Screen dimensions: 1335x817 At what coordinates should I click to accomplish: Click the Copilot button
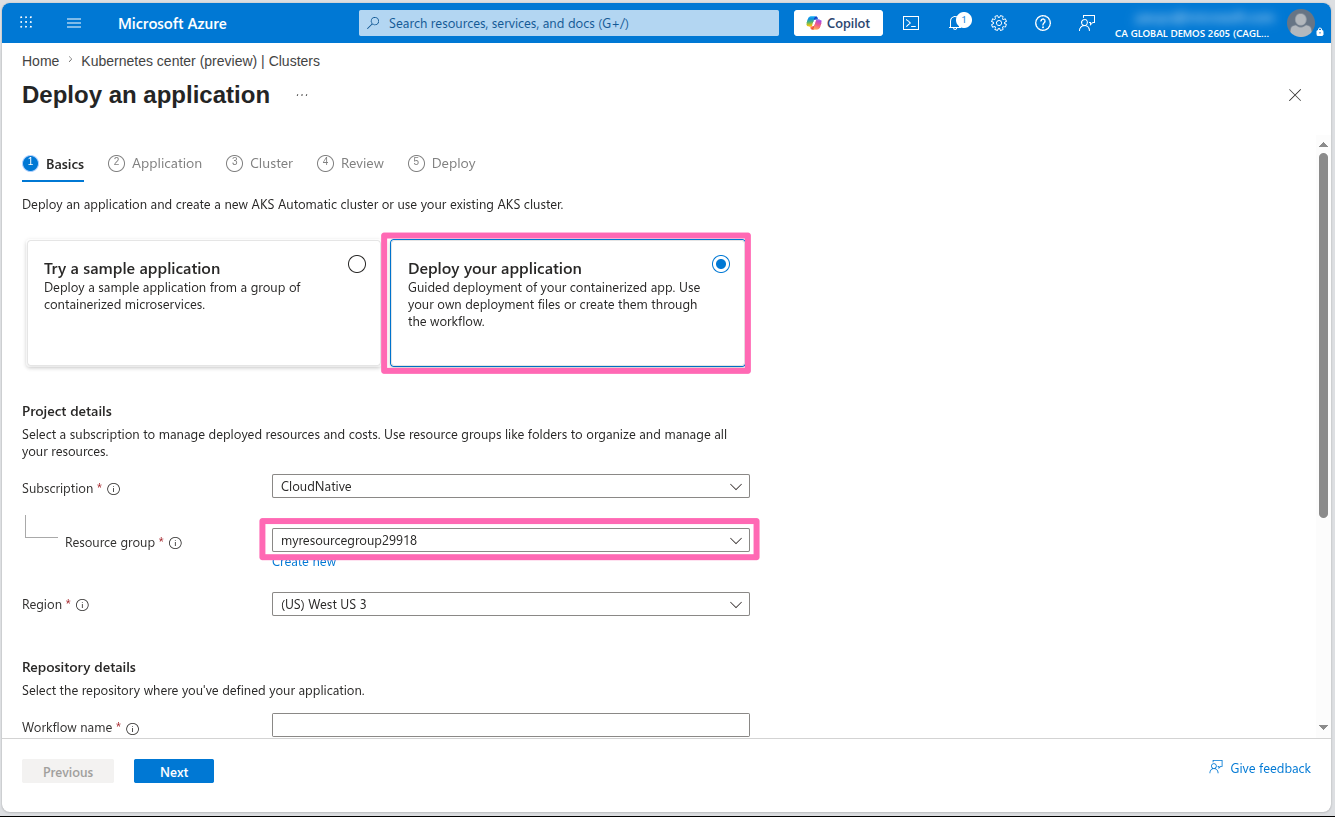838,23
